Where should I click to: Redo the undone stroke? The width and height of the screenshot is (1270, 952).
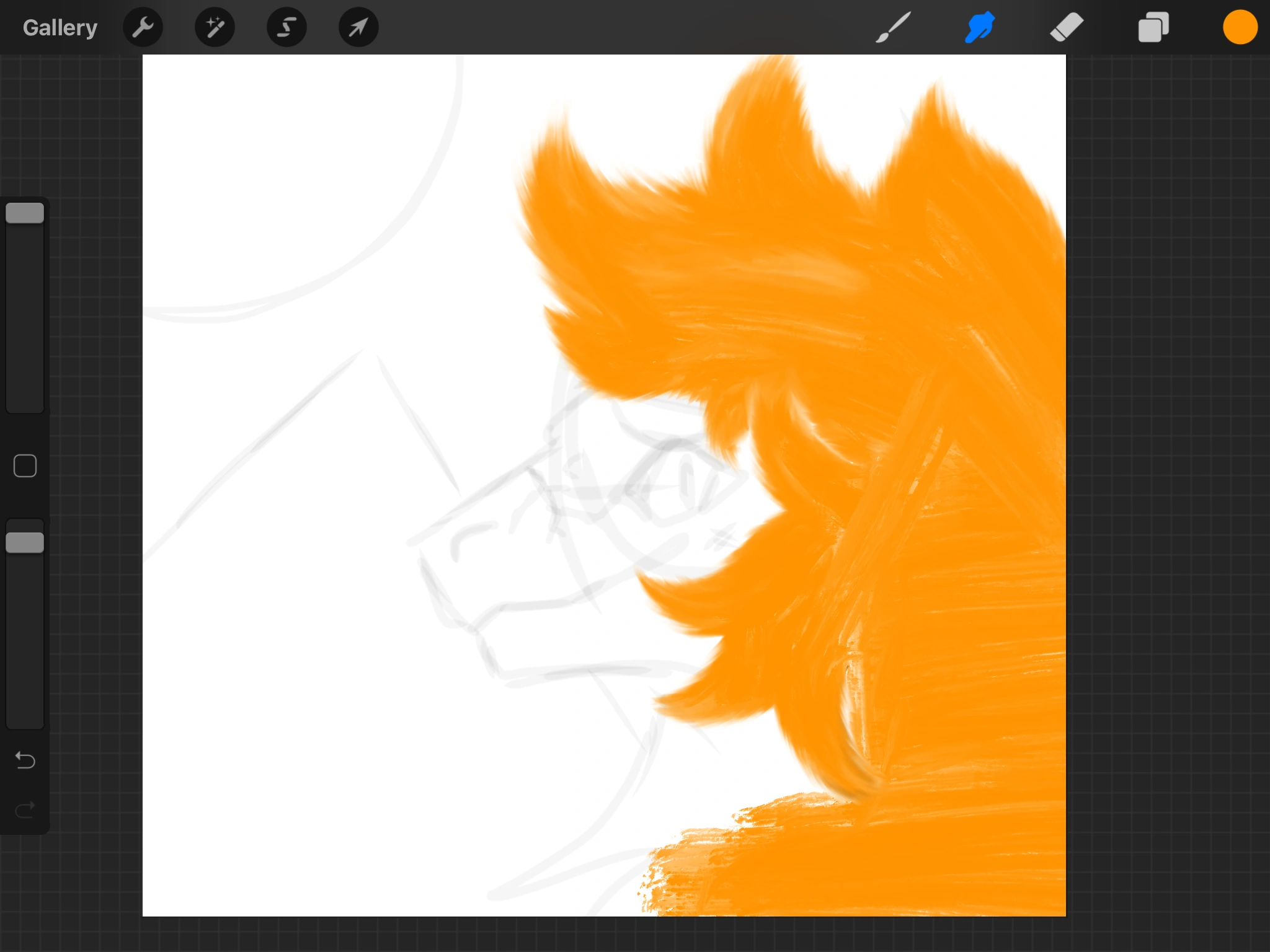coord(25,808)
